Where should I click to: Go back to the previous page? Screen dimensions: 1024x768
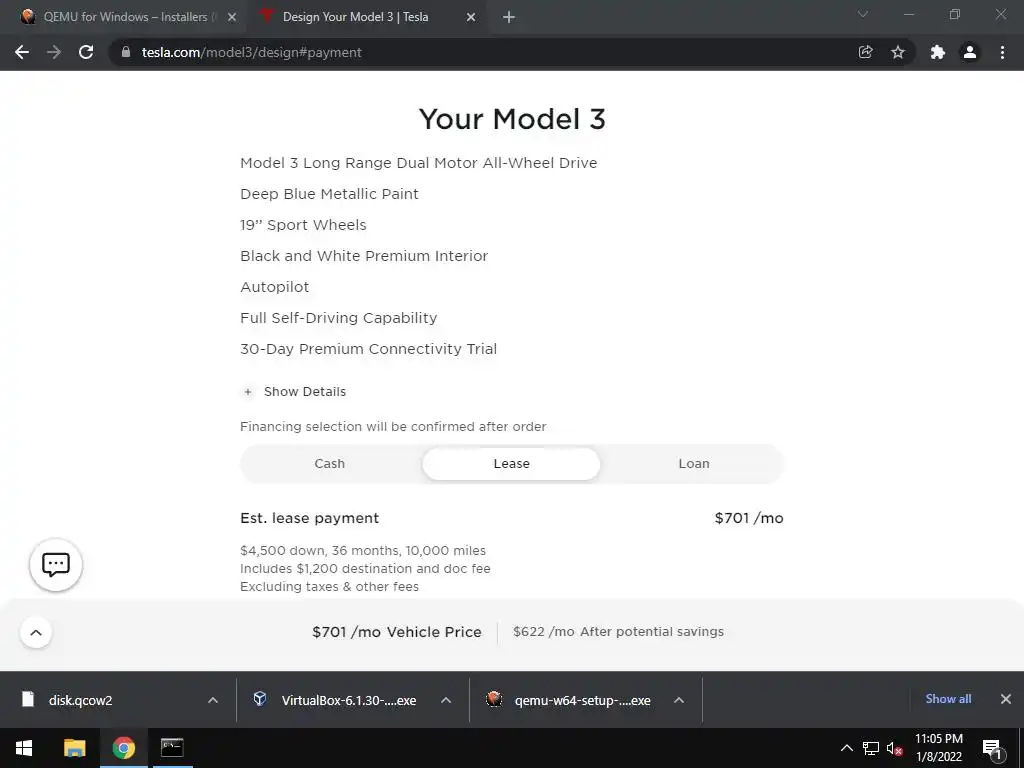[x=22, y=52]
